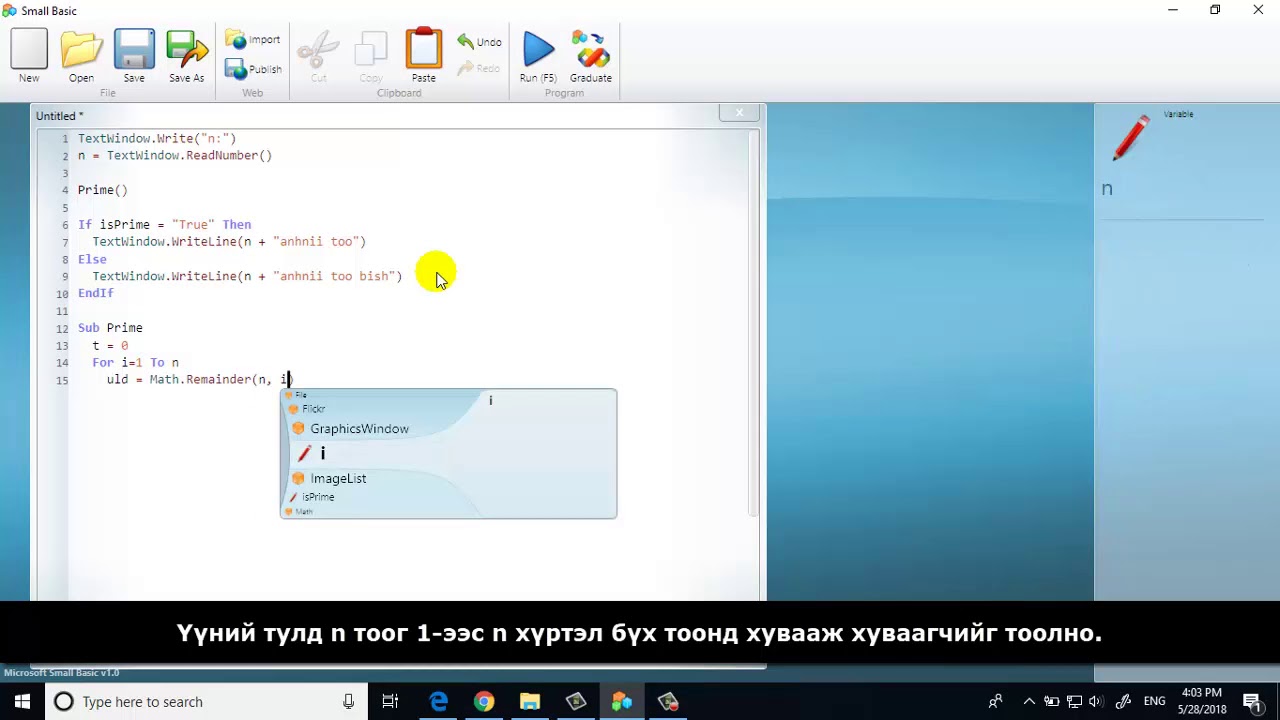
Task: Click variable n in the help panel
Action: click(1107, 188)
